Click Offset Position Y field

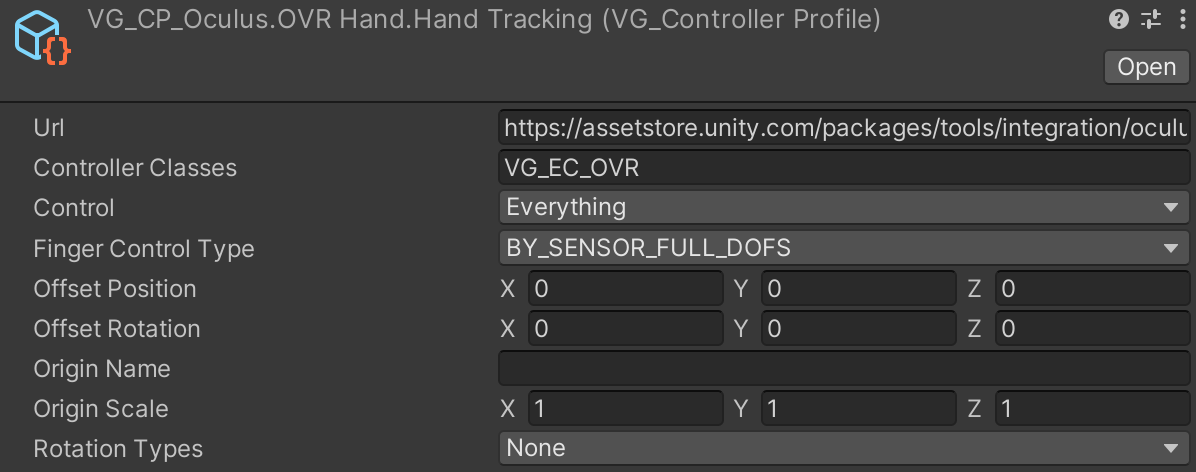pos(859,288)
